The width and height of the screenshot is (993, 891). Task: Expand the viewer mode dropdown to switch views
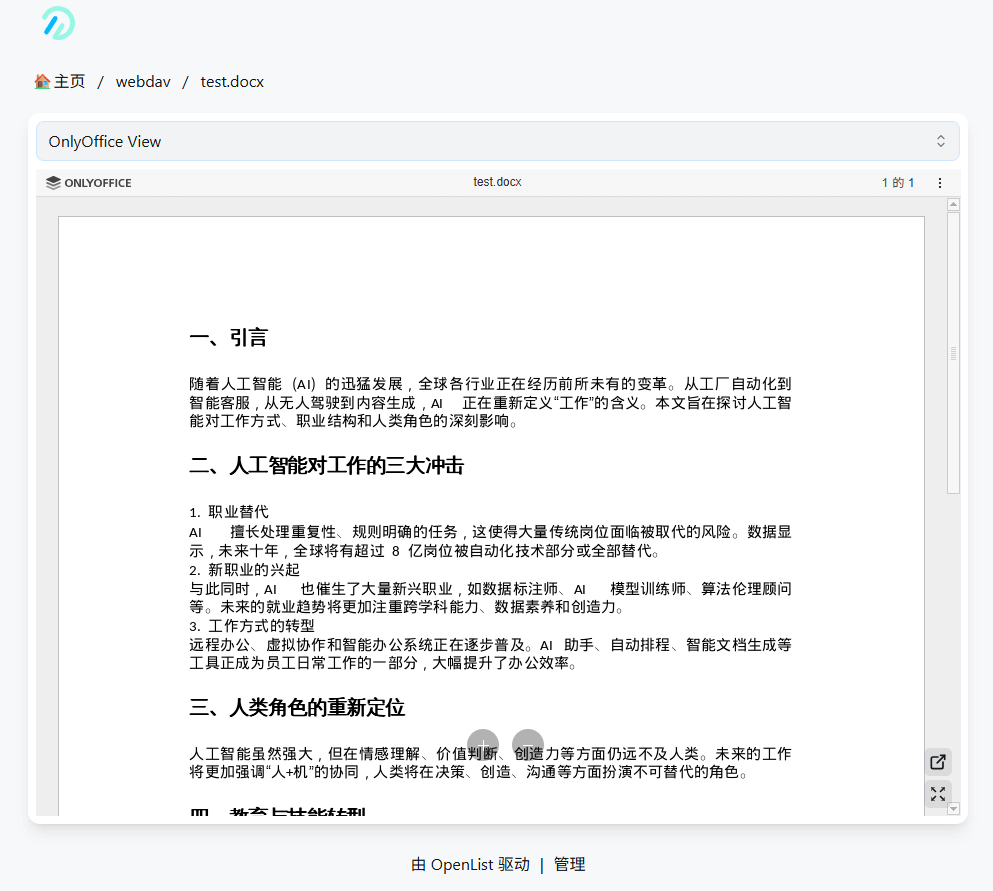click(497, 141)
